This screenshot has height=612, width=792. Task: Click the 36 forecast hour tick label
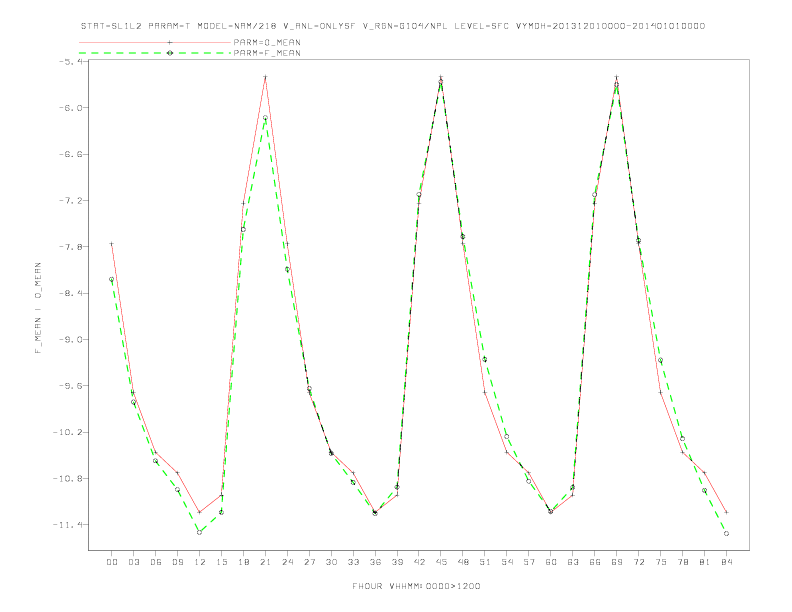pos(375,562)
